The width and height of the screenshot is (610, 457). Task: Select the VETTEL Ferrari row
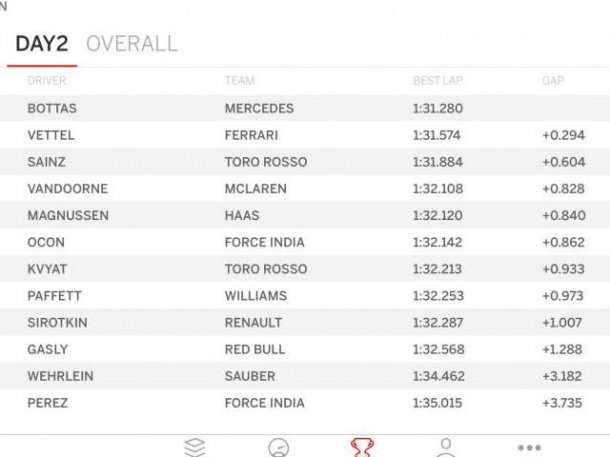point(305,135)
